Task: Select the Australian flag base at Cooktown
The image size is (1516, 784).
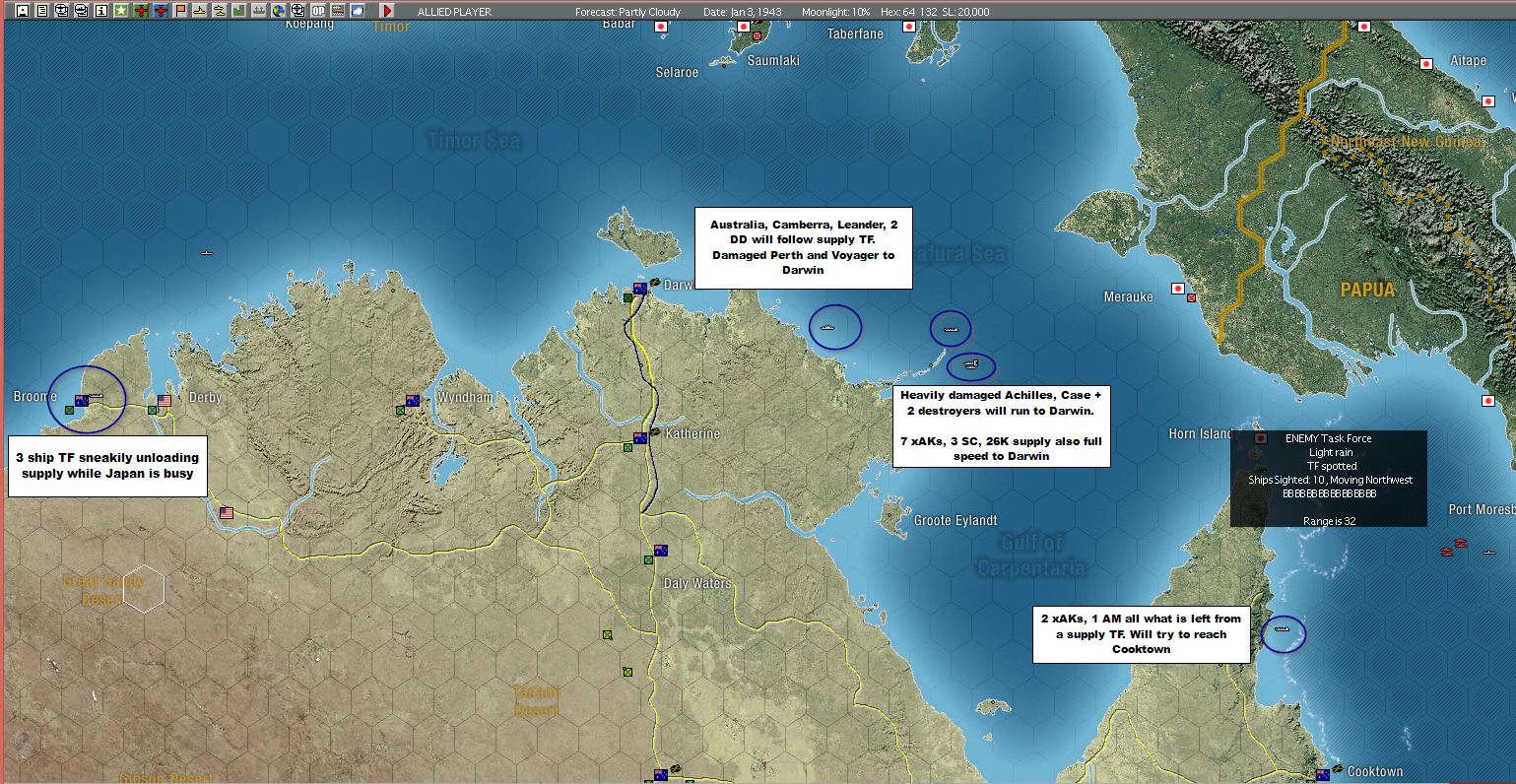Action: pos(1324,775)
